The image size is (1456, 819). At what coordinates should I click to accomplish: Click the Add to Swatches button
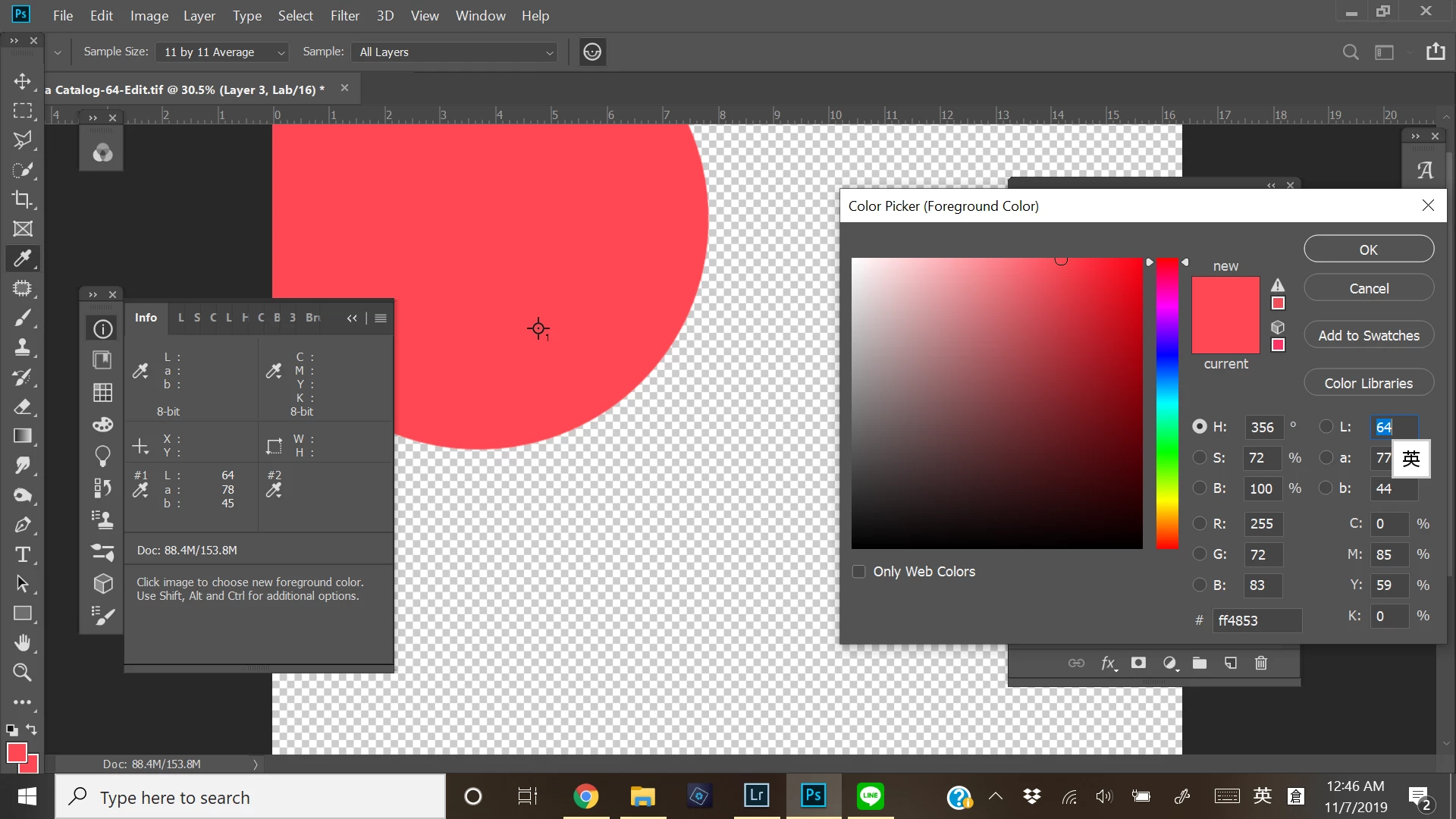point(1368,336)
